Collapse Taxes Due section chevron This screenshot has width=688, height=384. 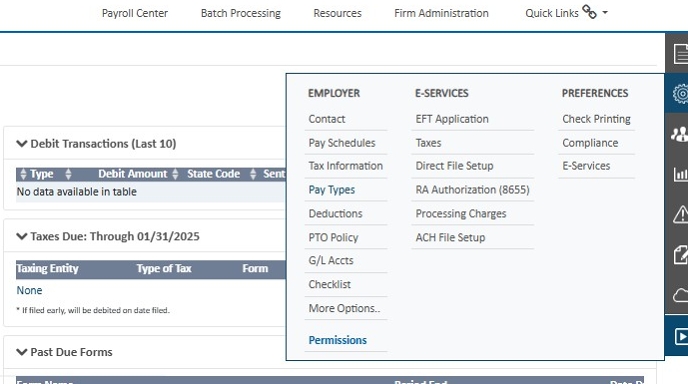tap(22, 237)
